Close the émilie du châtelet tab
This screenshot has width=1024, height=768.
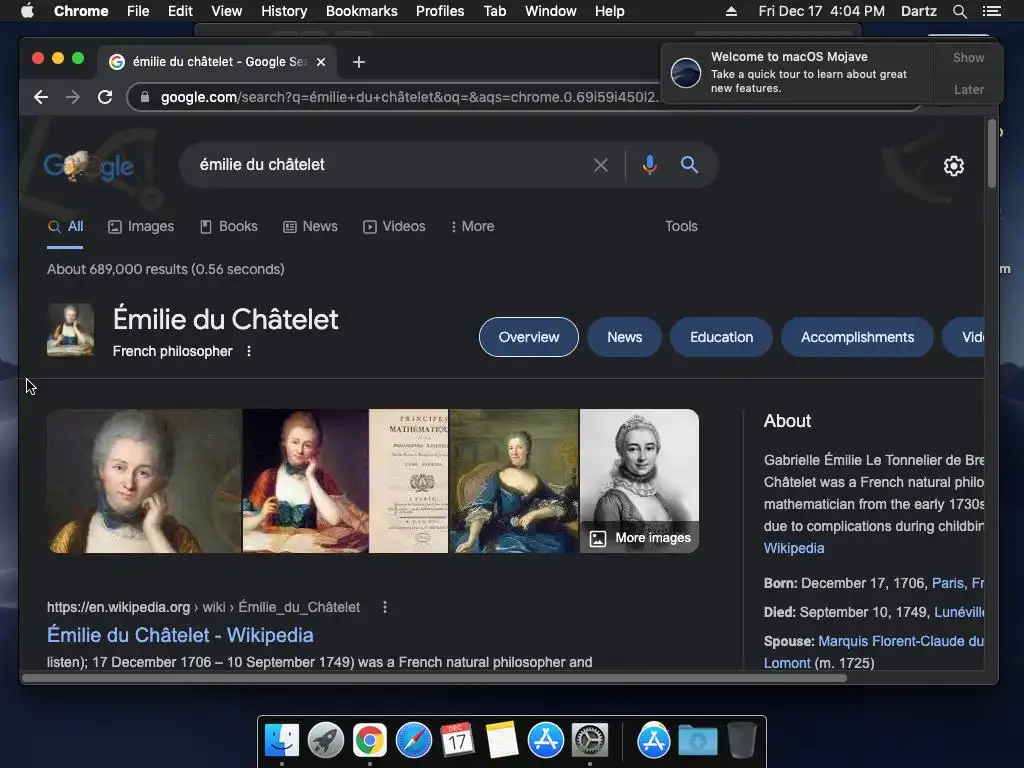(x=321, y=62)
